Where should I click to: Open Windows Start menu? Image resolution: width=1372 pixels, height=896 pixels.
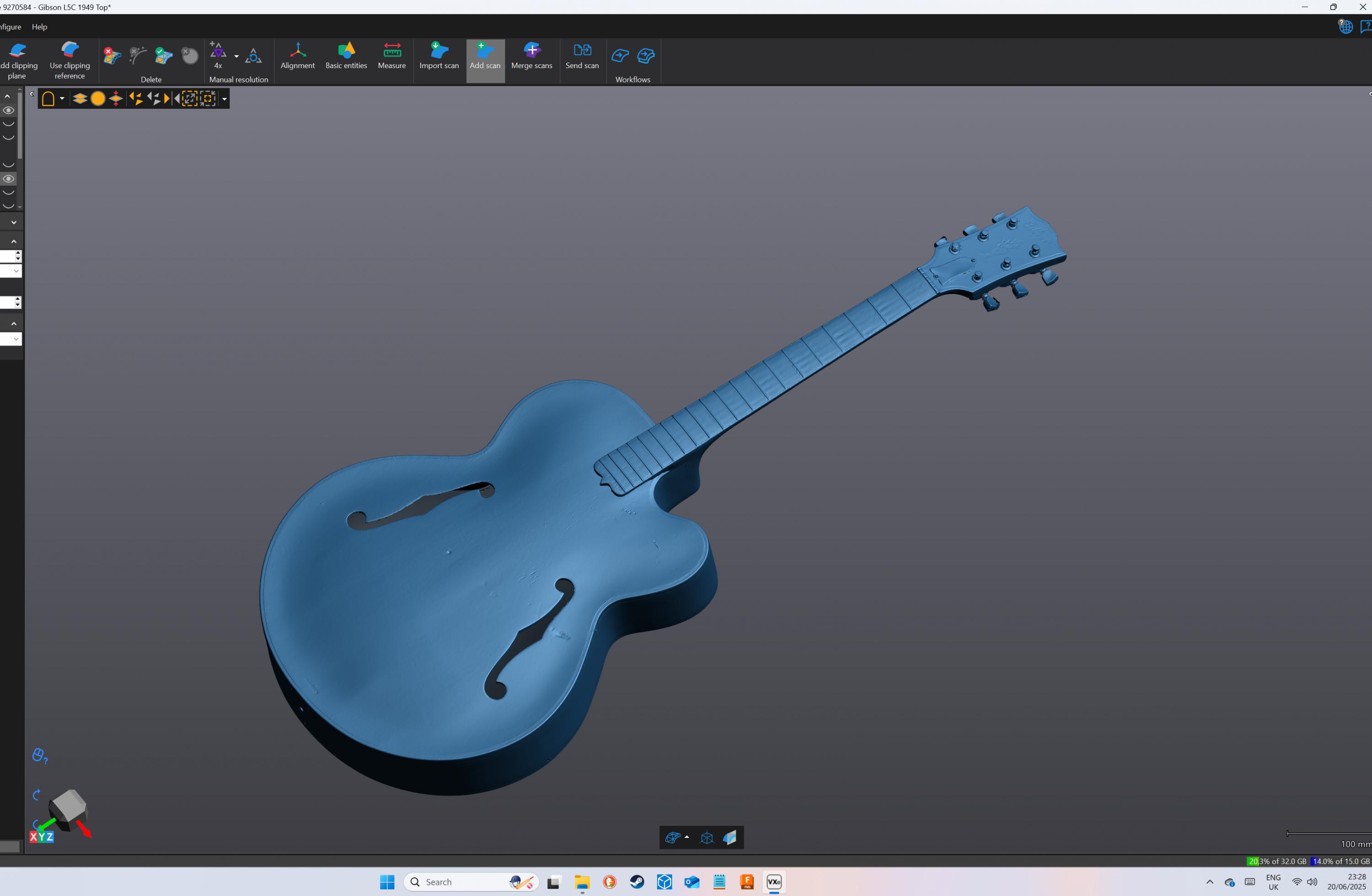(x=387, y=881)
